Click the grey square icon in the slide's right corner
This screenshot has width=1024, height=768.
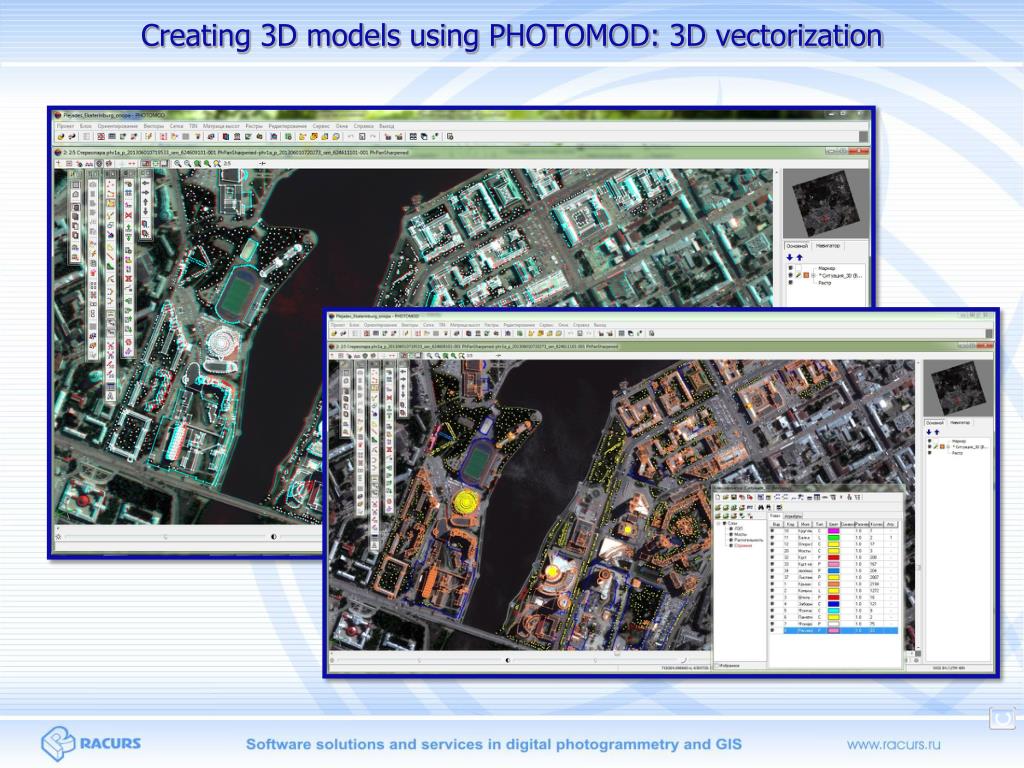pyautogui.click(x=1002, y=719)
